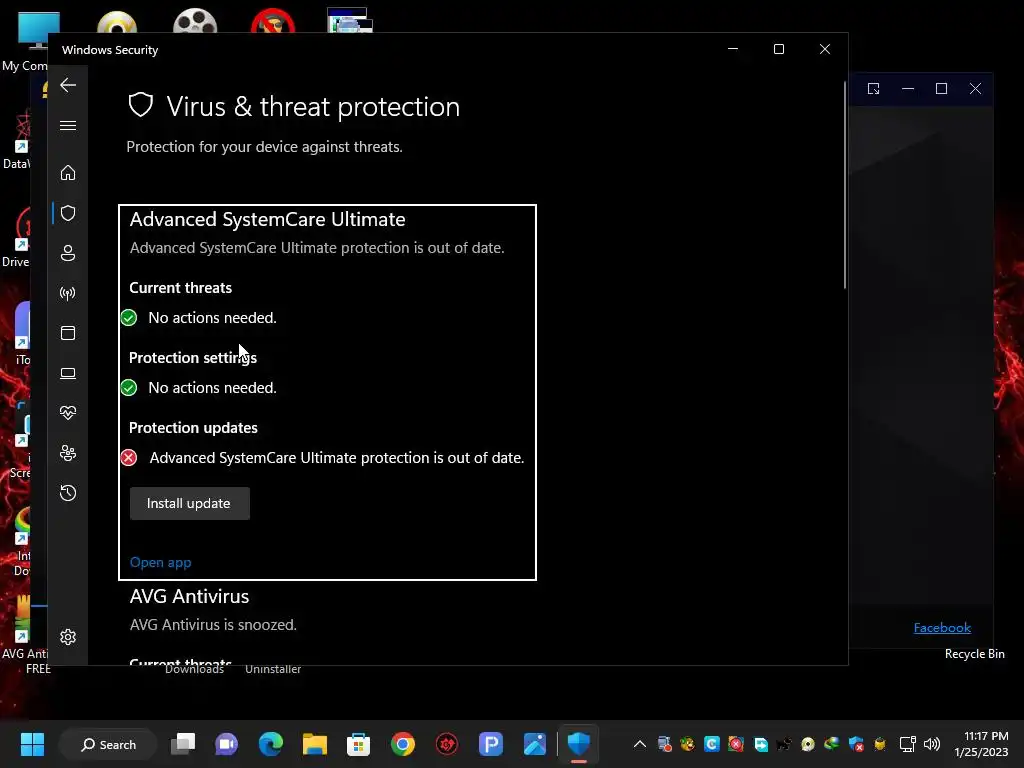Open the network icon in tray
Image resolution: width=1024 pixels, height=768 pixels.
(907, 744)
